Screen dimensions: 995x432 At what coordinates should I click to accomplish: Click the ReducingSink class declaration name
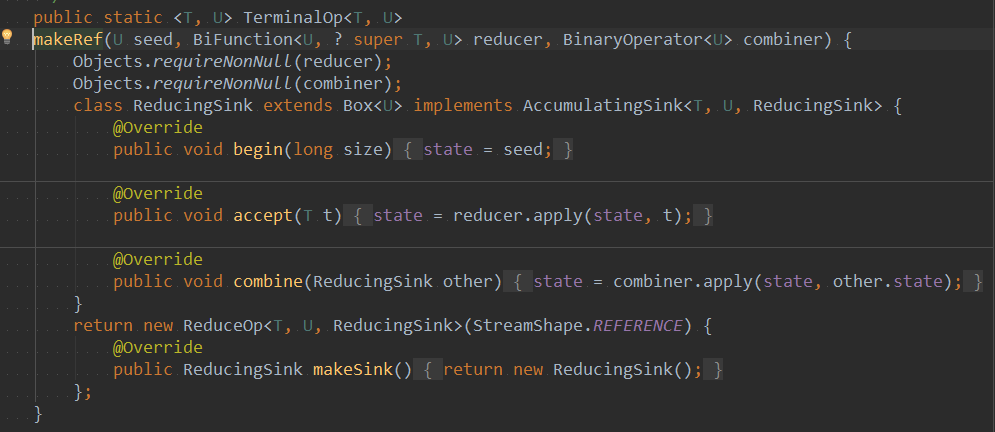(x=193, y=105)
